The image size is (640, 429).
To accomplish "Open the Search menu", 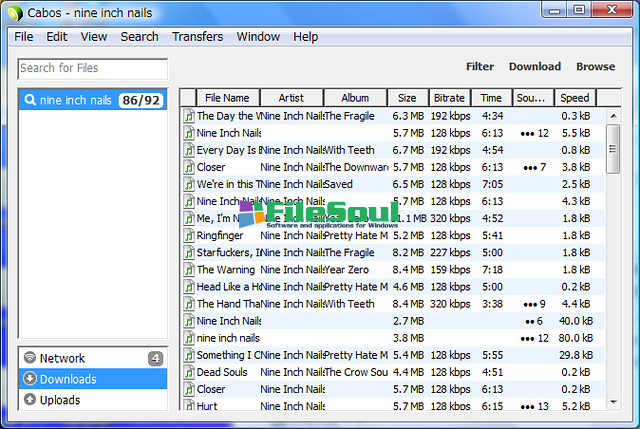I will [x=139, y=37].
